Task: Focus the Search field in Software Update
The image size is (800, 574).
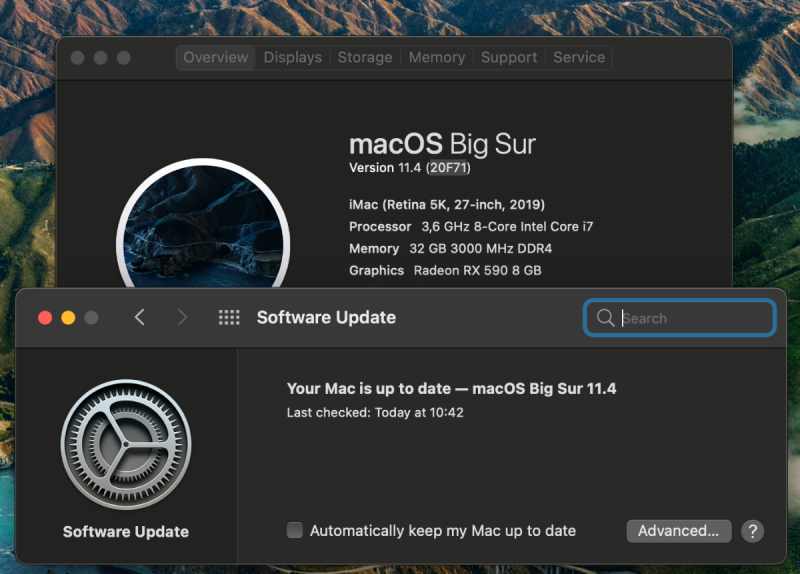Action: (x=680, y=318)
